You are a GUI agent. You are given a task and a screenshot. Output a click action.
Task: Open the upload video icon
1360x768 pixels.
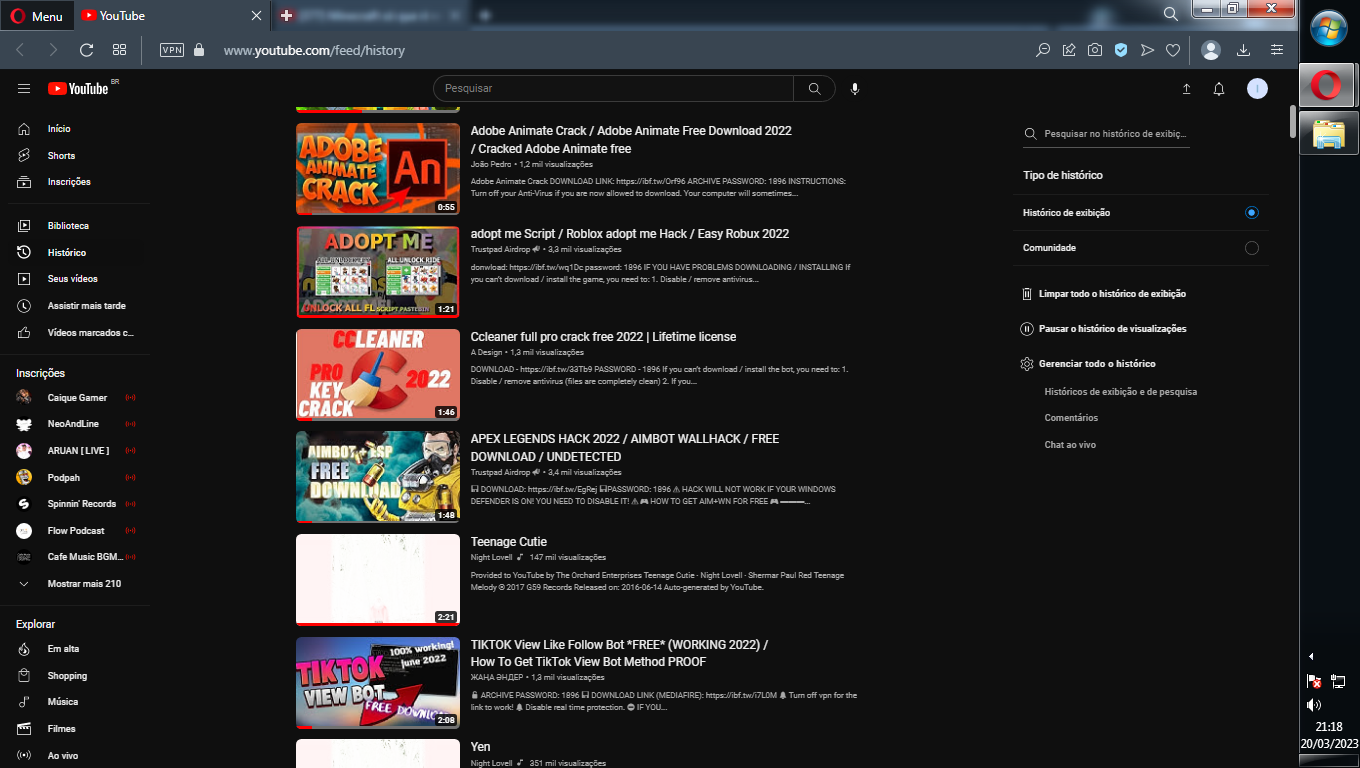click(1187, 89)
